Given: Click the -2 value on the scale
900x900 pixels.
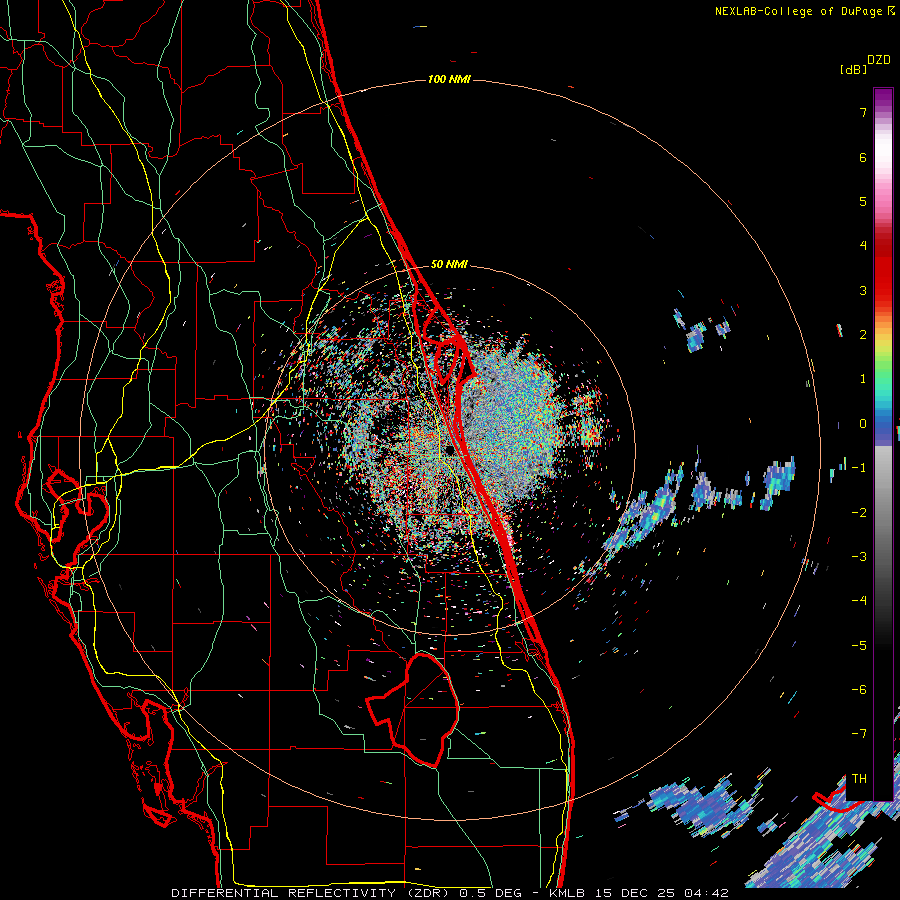Looking at the screenshot, I should click(859, 513).
